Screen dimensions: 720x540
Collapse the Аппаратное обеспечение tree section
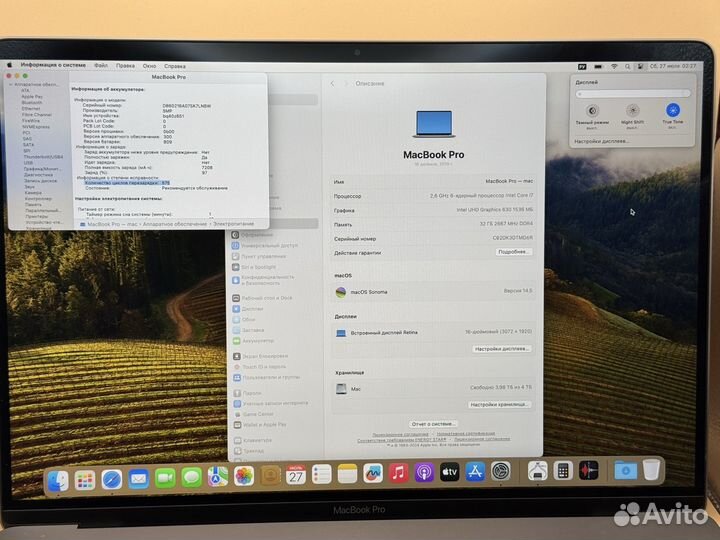(x=11, y=84)
